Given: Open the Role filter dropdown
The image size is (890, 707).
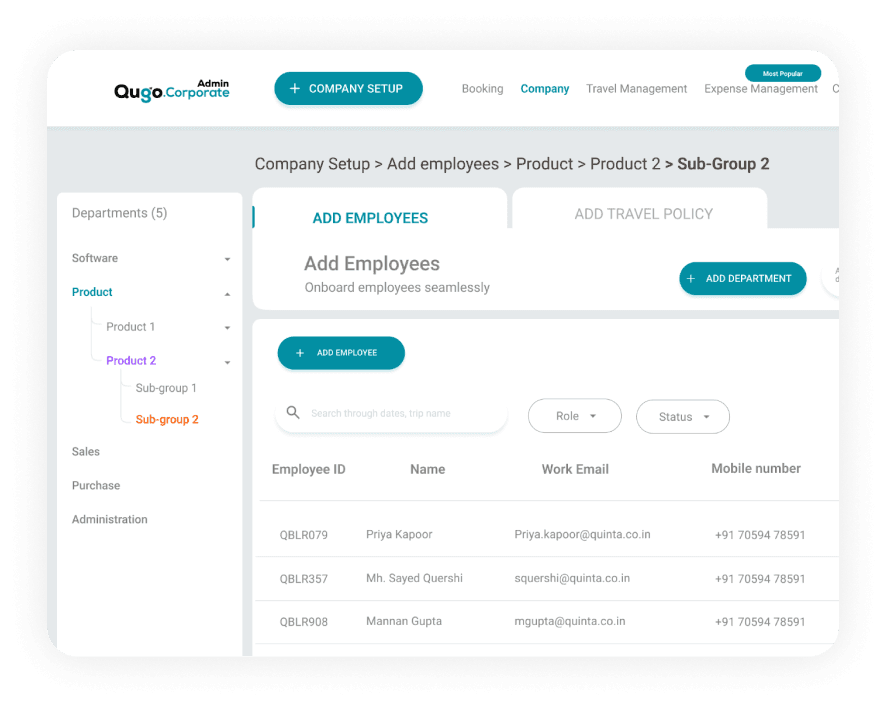Looking at the screenshot, I should point(575,416).
